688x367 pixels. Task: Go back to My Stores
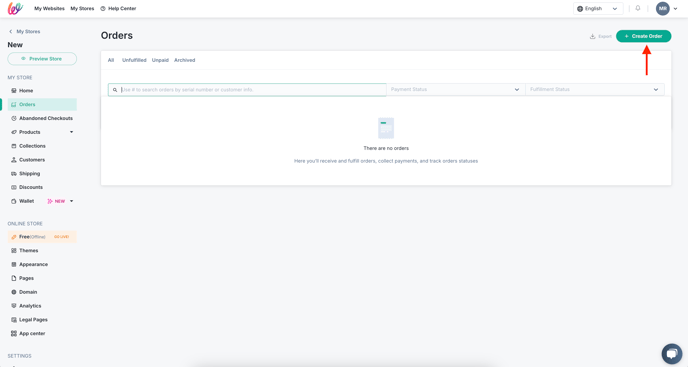(x=25, y=32)
